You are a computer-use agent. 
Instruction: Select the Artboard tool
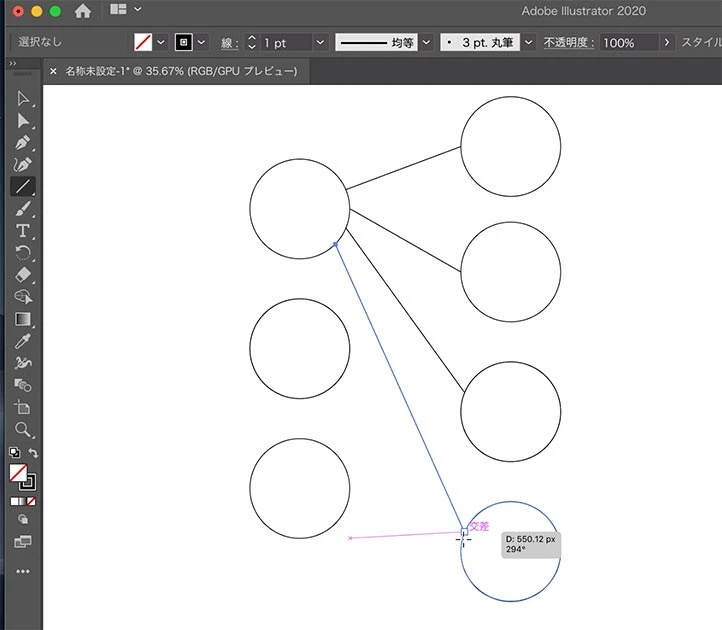pos(23,407)
